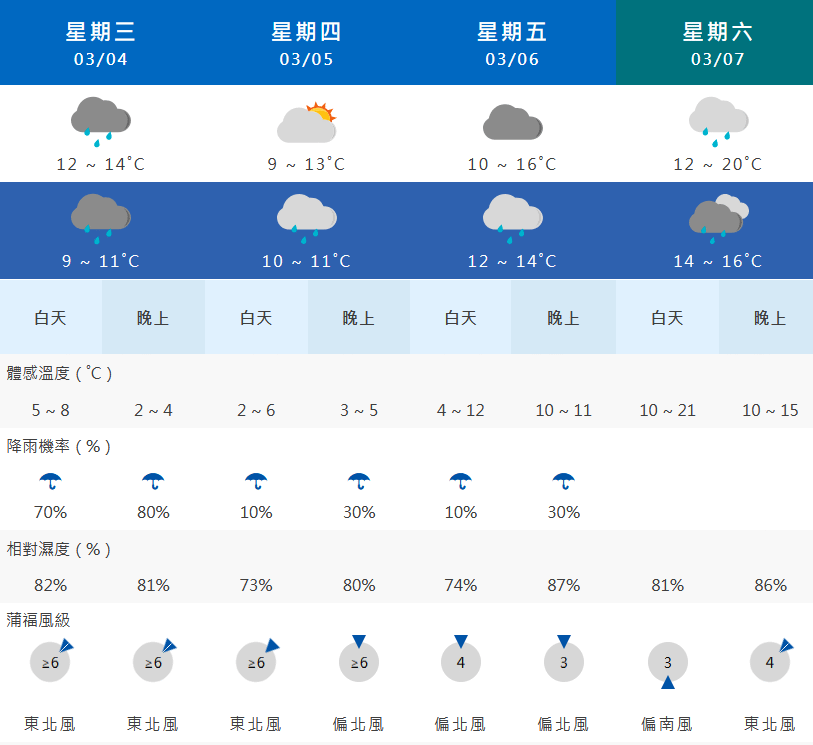
Task: Click the 降雨機率 (%) row label
Action: 59,446
